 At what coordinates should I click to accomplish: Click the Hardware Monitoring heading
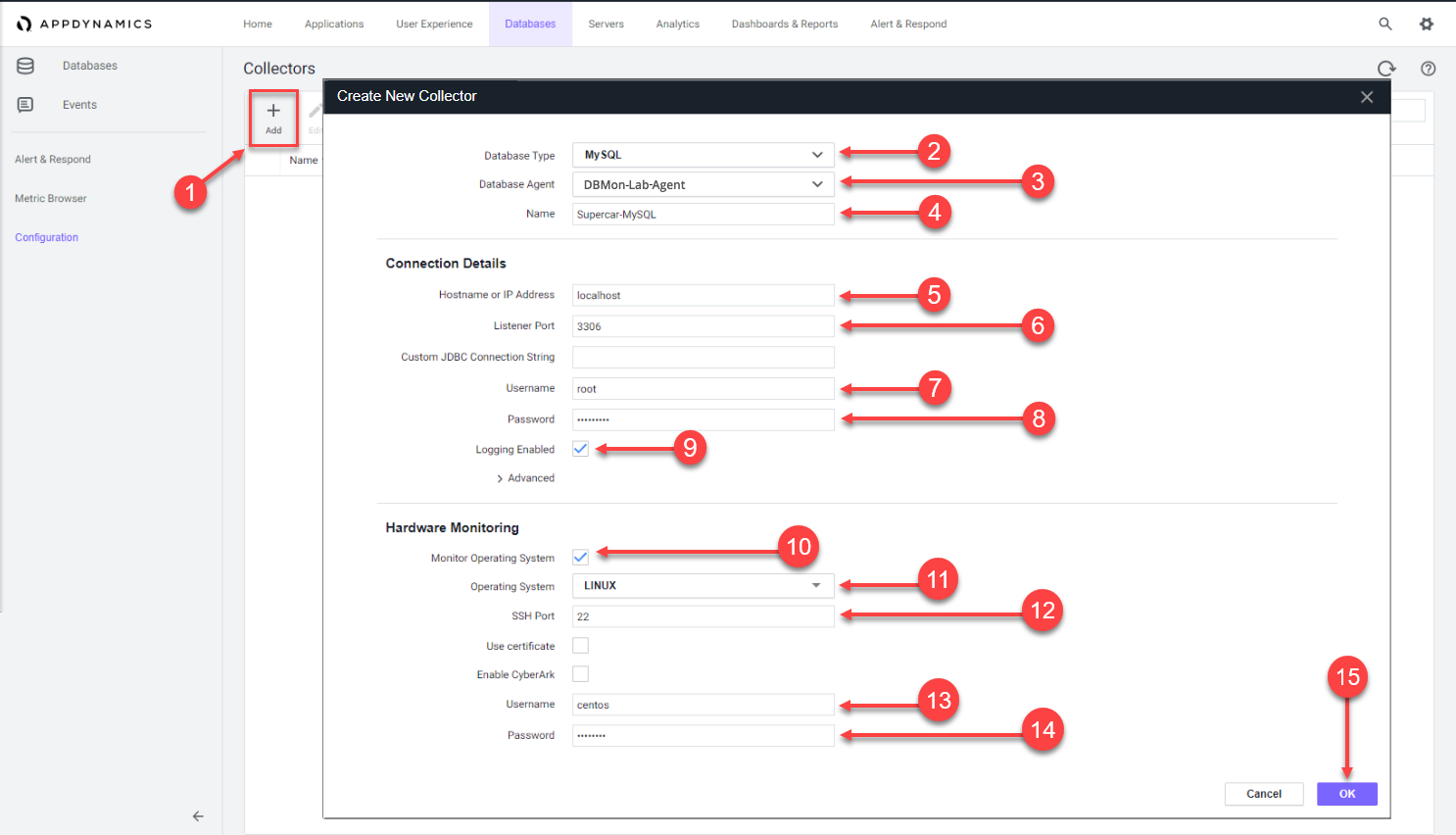coord(452,527)
